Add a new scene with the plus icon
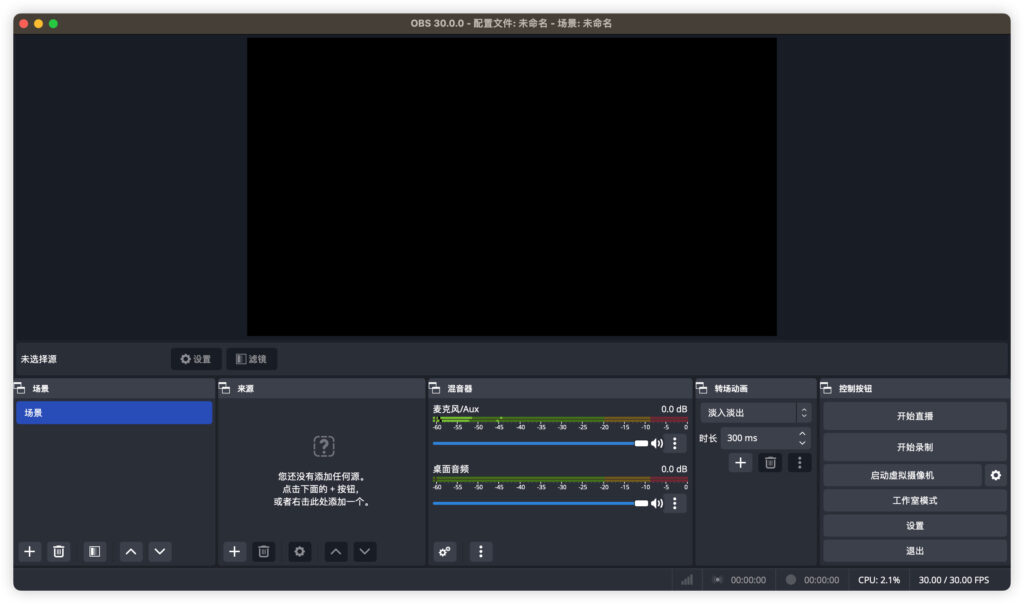Image resolution: width=1024 pixels, height=604 pixels. [x=29, y=551]
